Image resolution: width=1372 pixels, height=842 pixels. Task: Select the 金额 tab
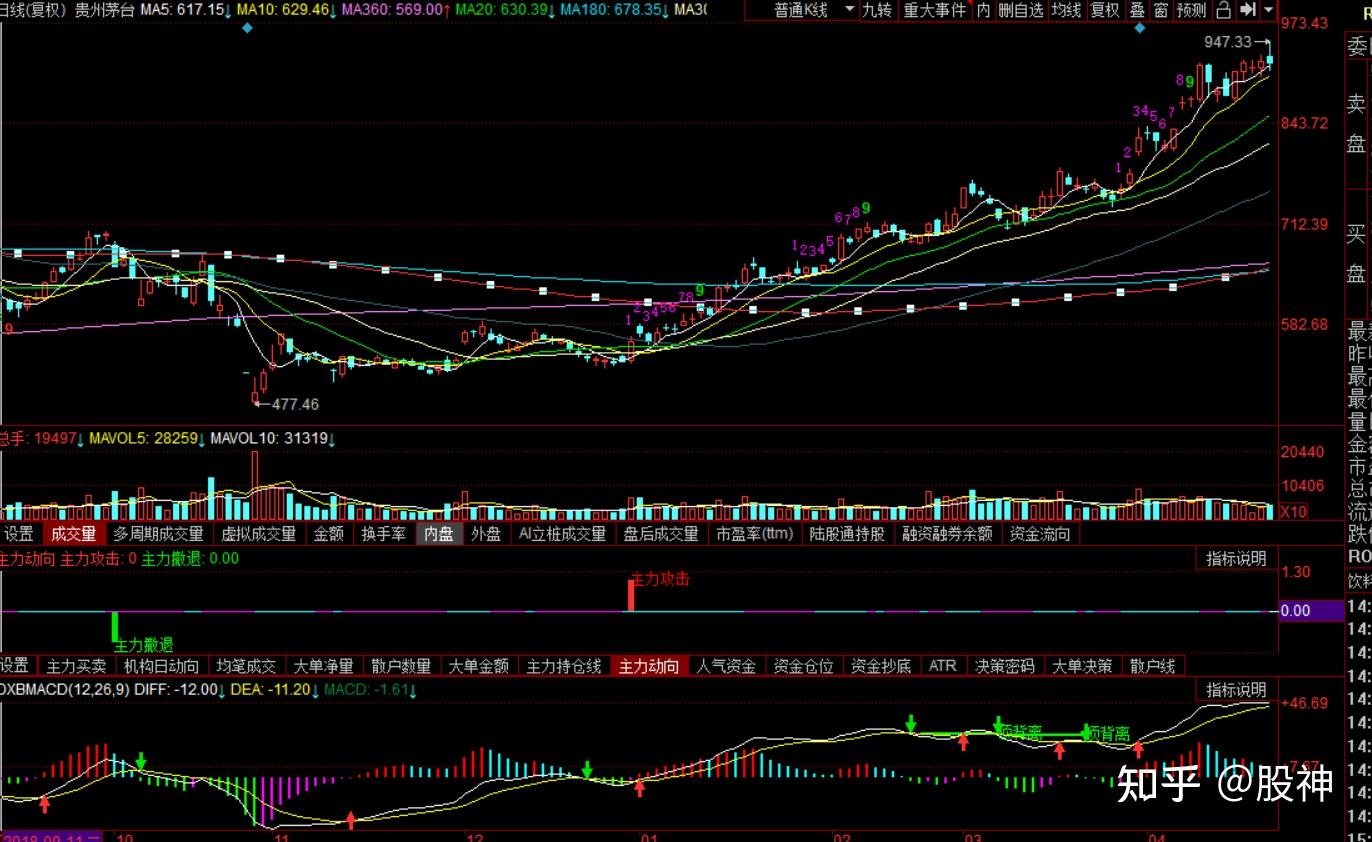pos(329,534)
